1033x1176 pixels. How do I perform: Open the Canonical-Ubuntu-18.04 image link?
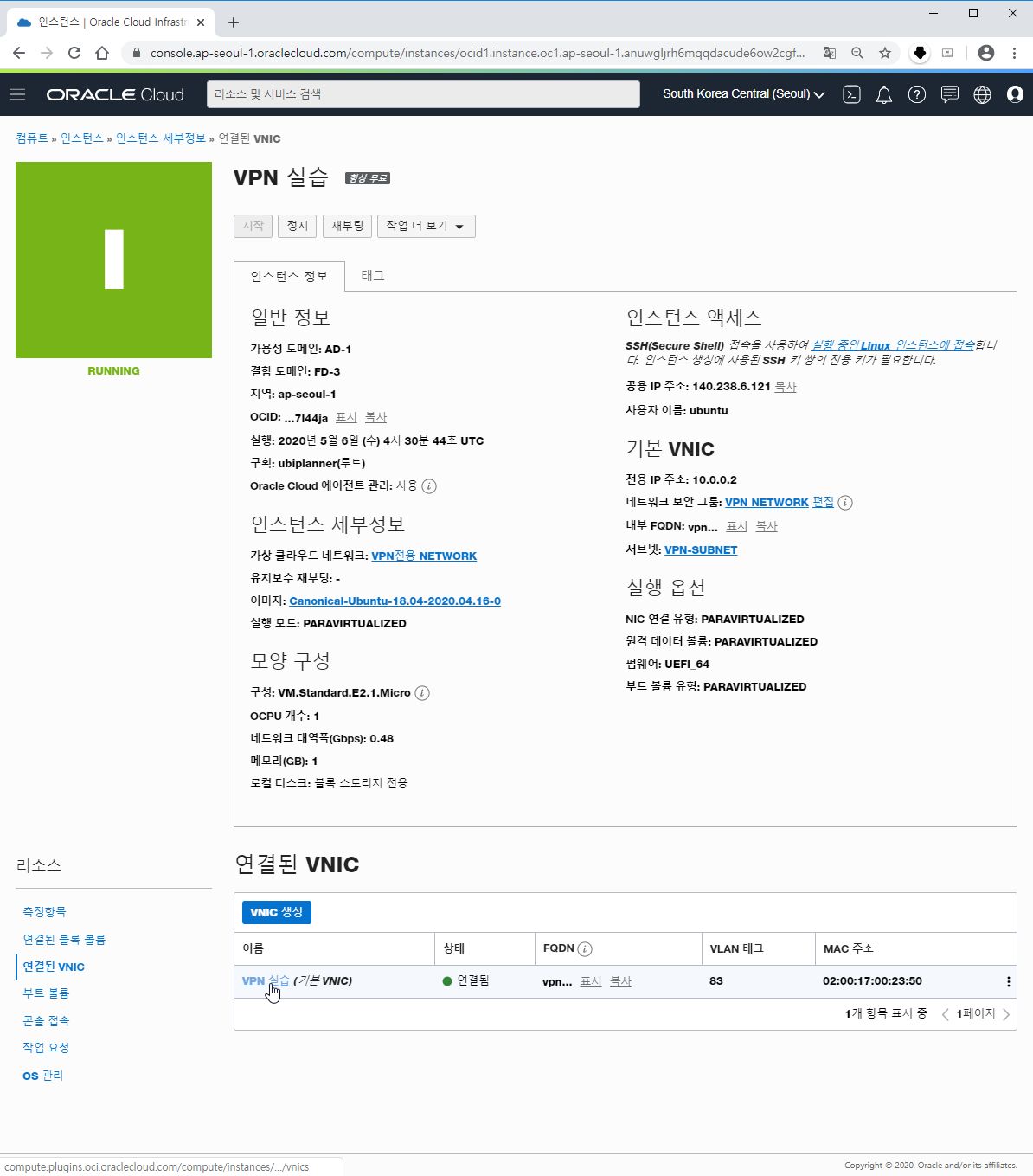tap(395, 601)
